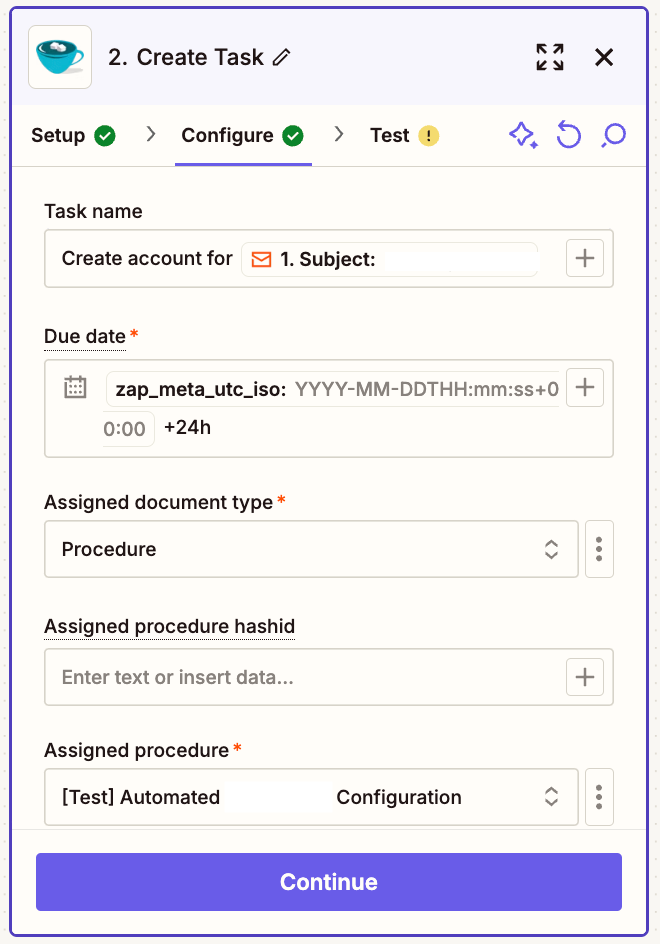
Task: Click the teacup app icon
Action: pos(60,57)
